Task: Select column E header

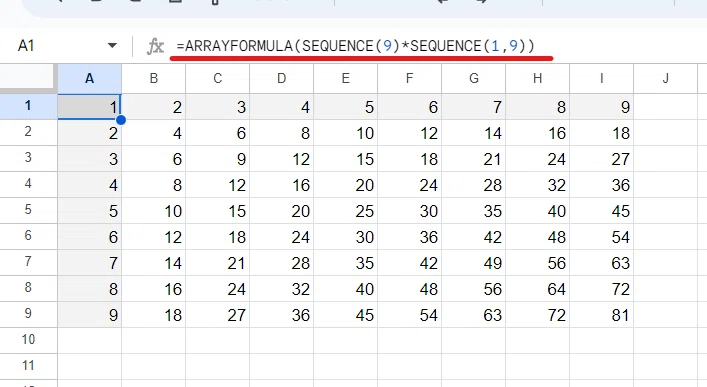Action: [x=346, y=78]
